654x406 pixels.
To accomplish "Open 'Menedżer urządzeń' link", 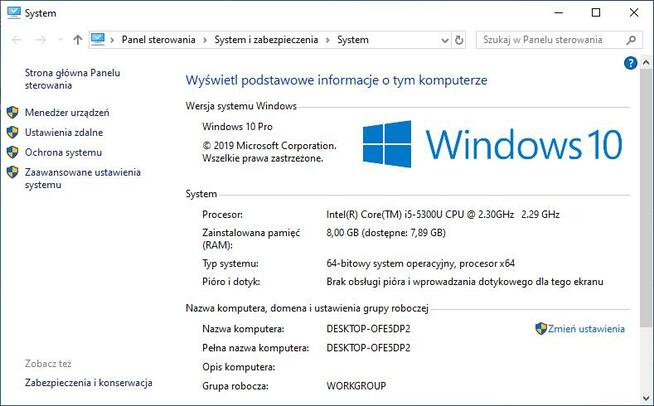I will coord(67,113).
